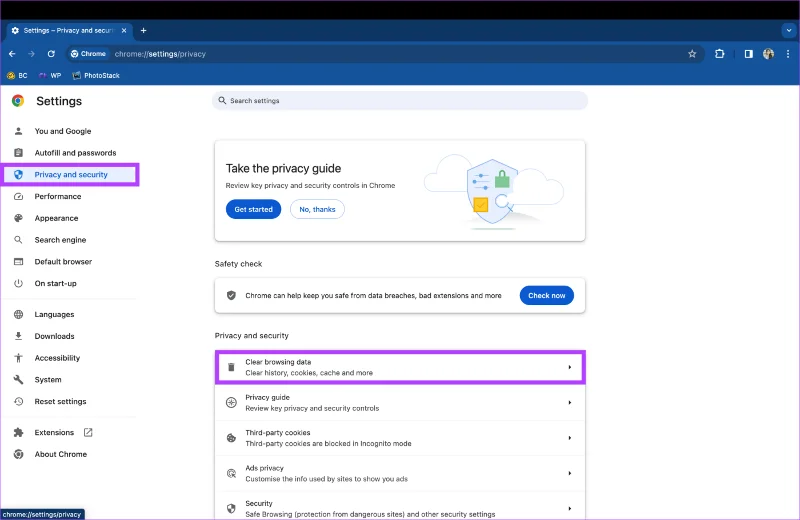Bookmark this page with the star icon

click(x=692, y=54)
